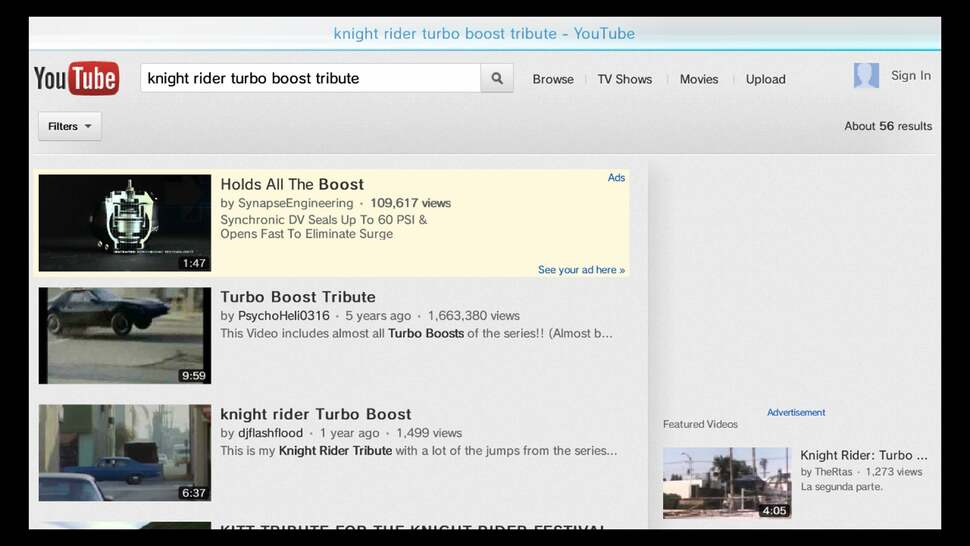Visit the PsychoHeli0316 channel
This screenshot has height=546, width=970.
[x=283, y=316]
